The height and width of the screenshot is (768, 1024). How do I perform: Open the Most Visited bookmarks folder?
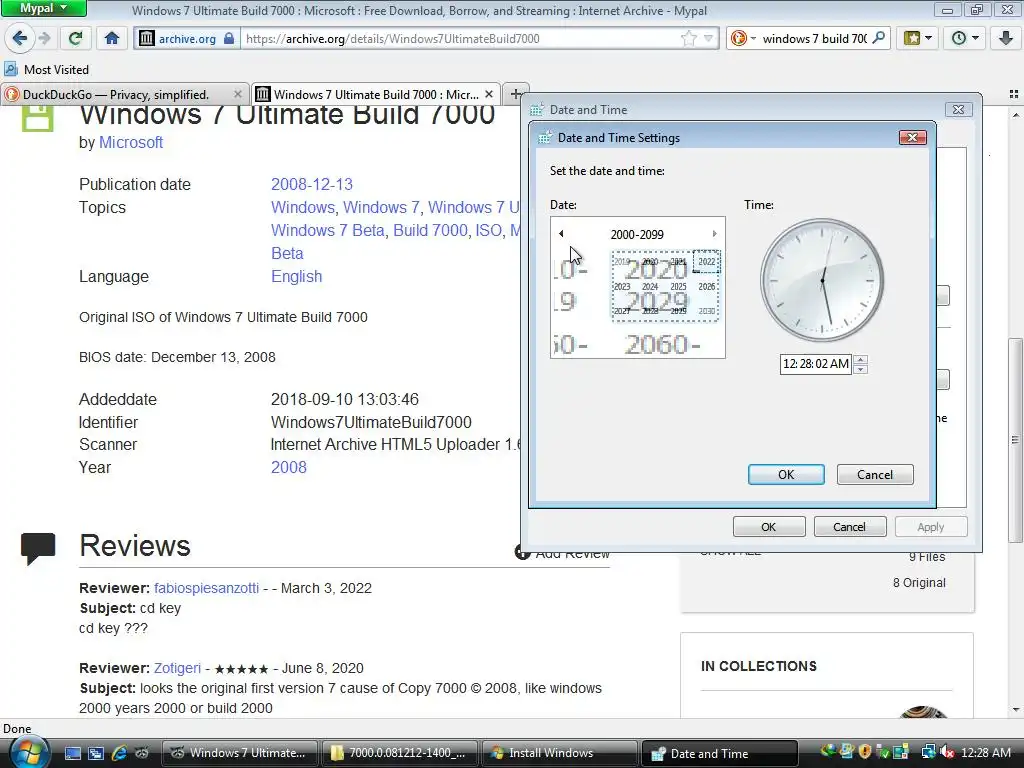46,69
